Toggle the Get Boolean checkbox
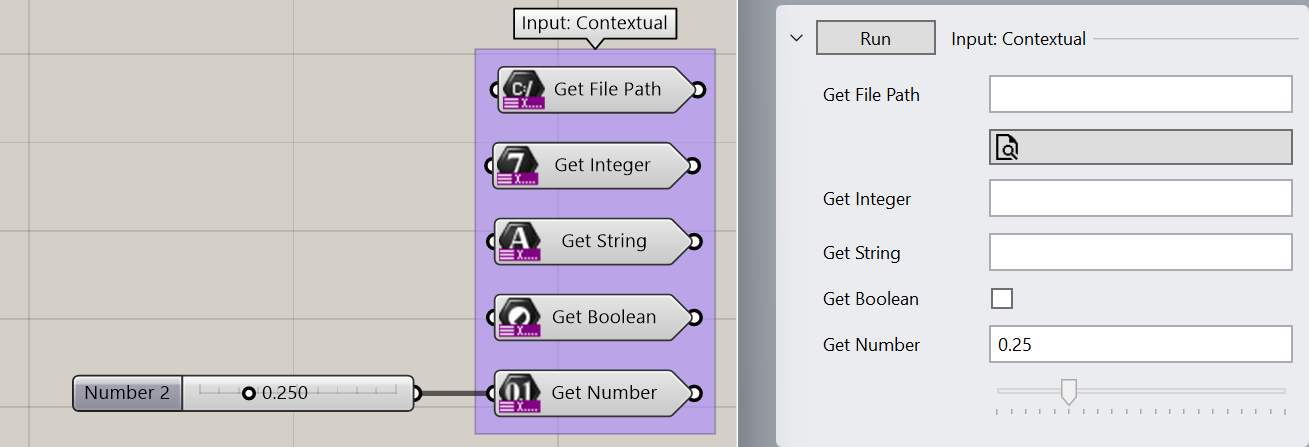This screenshot has height=447, width=1309. (x=1001, y=298)
